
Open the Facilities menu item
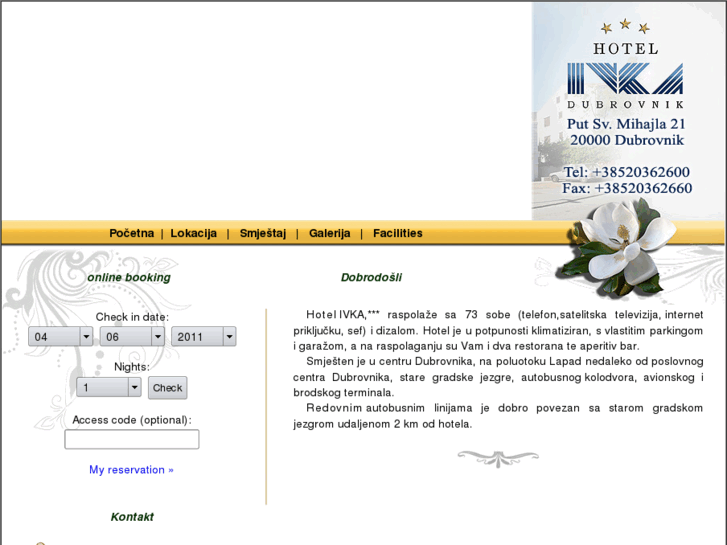tap(397, 233)
